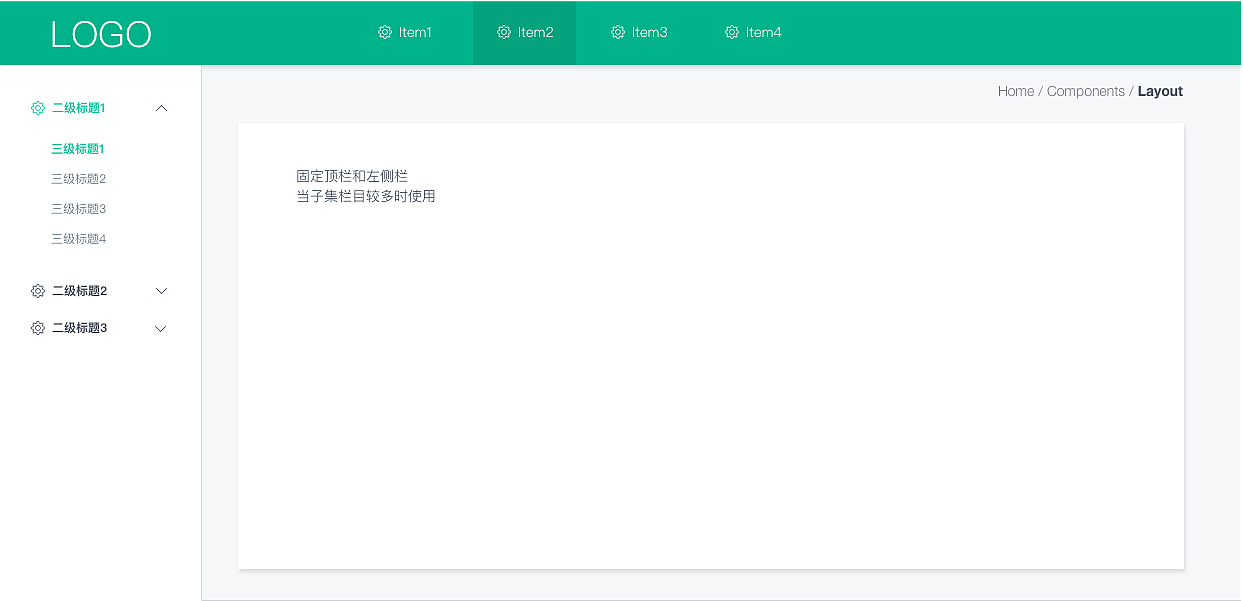
Task: Click the gear icon beside Item2
Action: pos(504,32)
